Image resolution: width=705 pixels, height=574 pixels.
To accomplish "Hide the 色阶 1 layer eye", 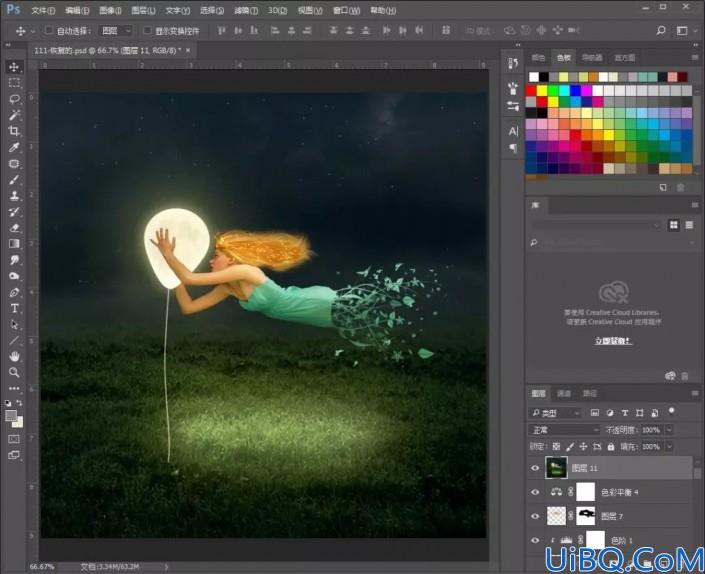I will click(535, 540).
